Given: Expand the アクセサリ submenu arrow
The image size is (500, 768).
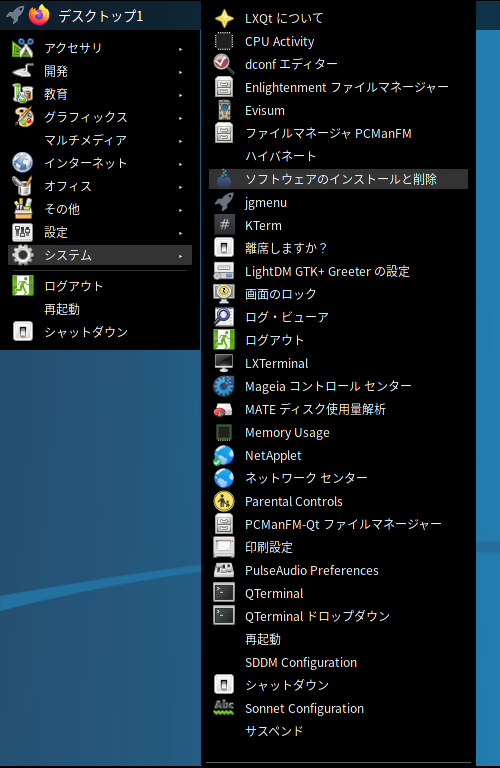Looking at the screenshot, I should pos(180,49).
